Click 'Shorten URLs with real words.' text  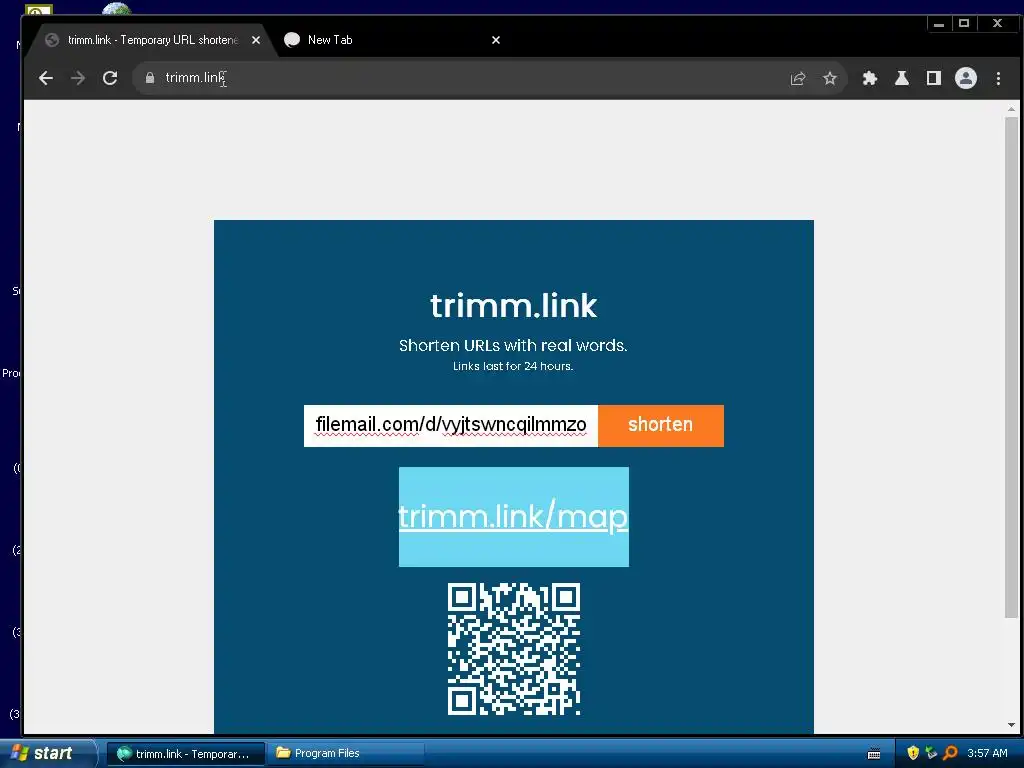(x=513, y=345)
